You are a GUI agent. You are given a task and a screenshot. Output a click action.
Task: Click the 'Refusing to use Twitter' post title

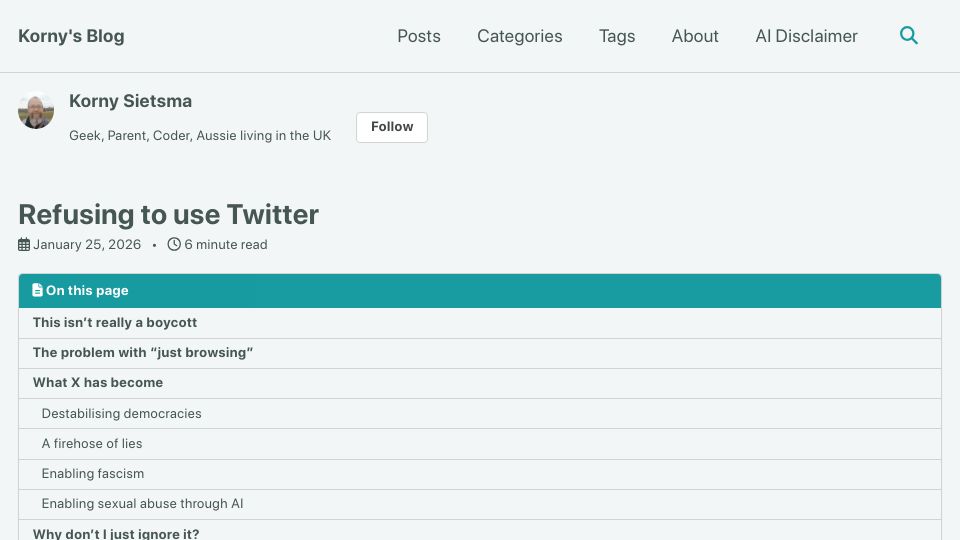tap(168, 215)
